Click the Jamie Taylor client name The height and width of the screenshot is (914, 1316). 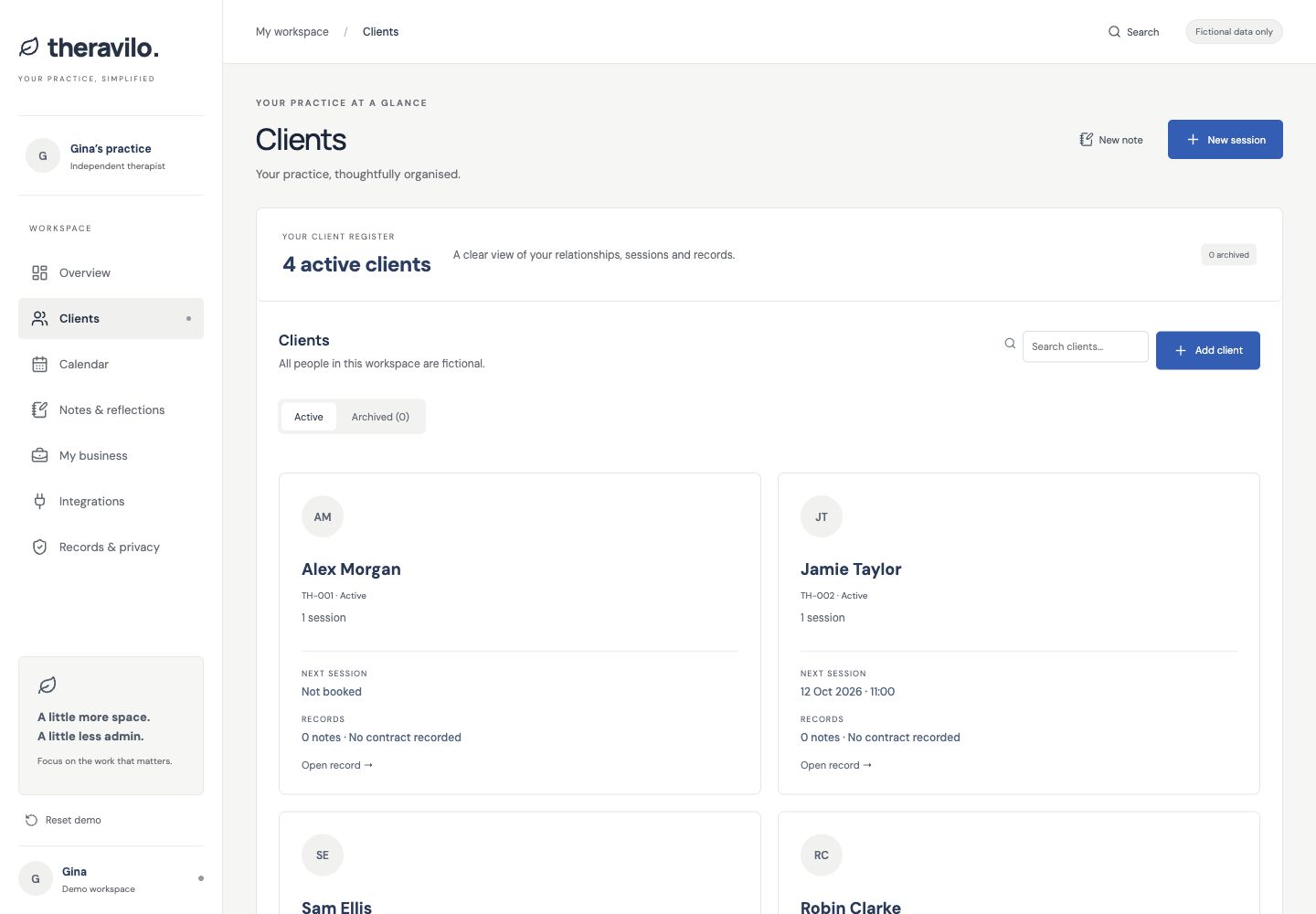(851, 569)
